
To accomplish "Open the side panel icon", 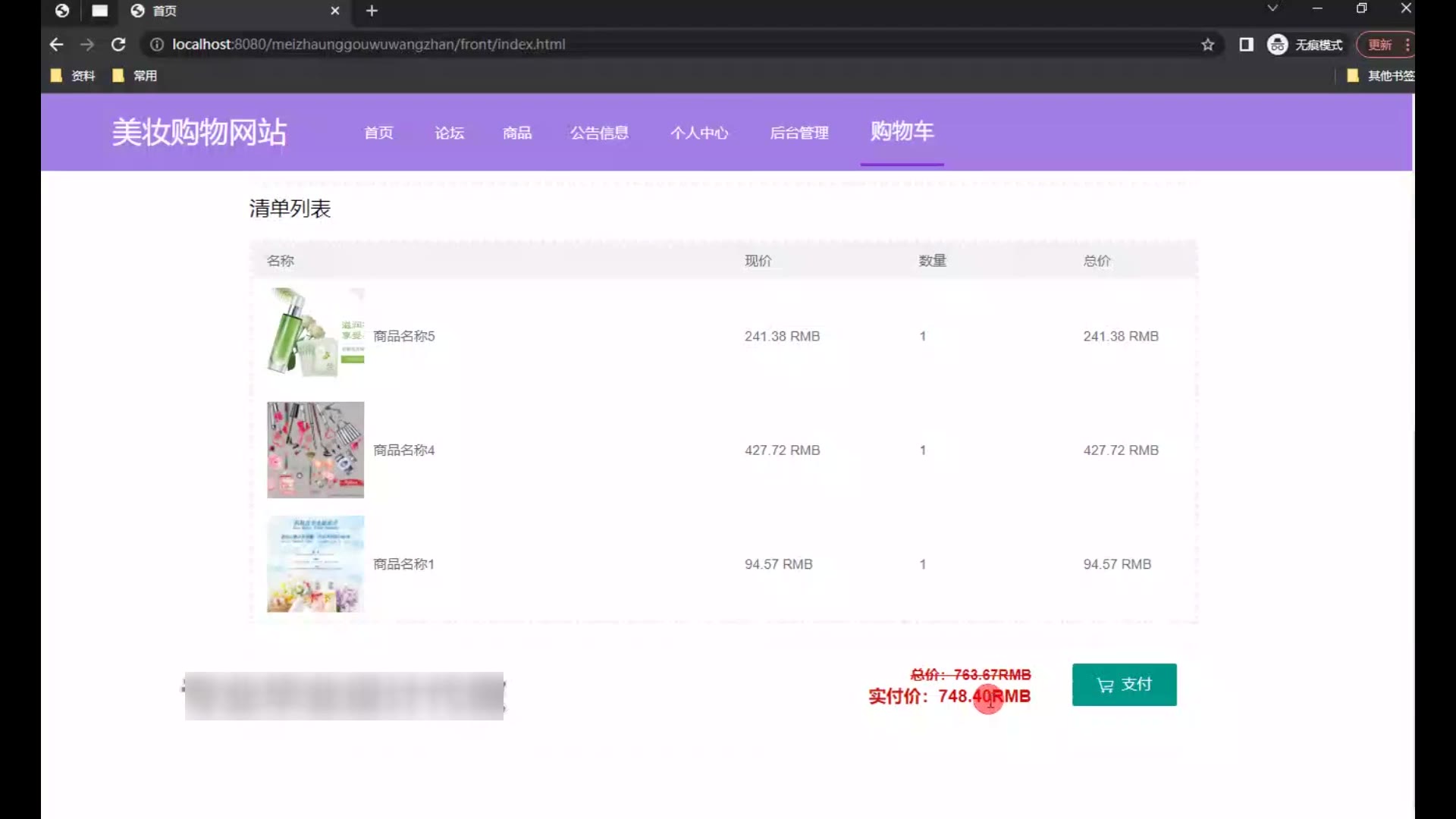I will click(1246, 45).
